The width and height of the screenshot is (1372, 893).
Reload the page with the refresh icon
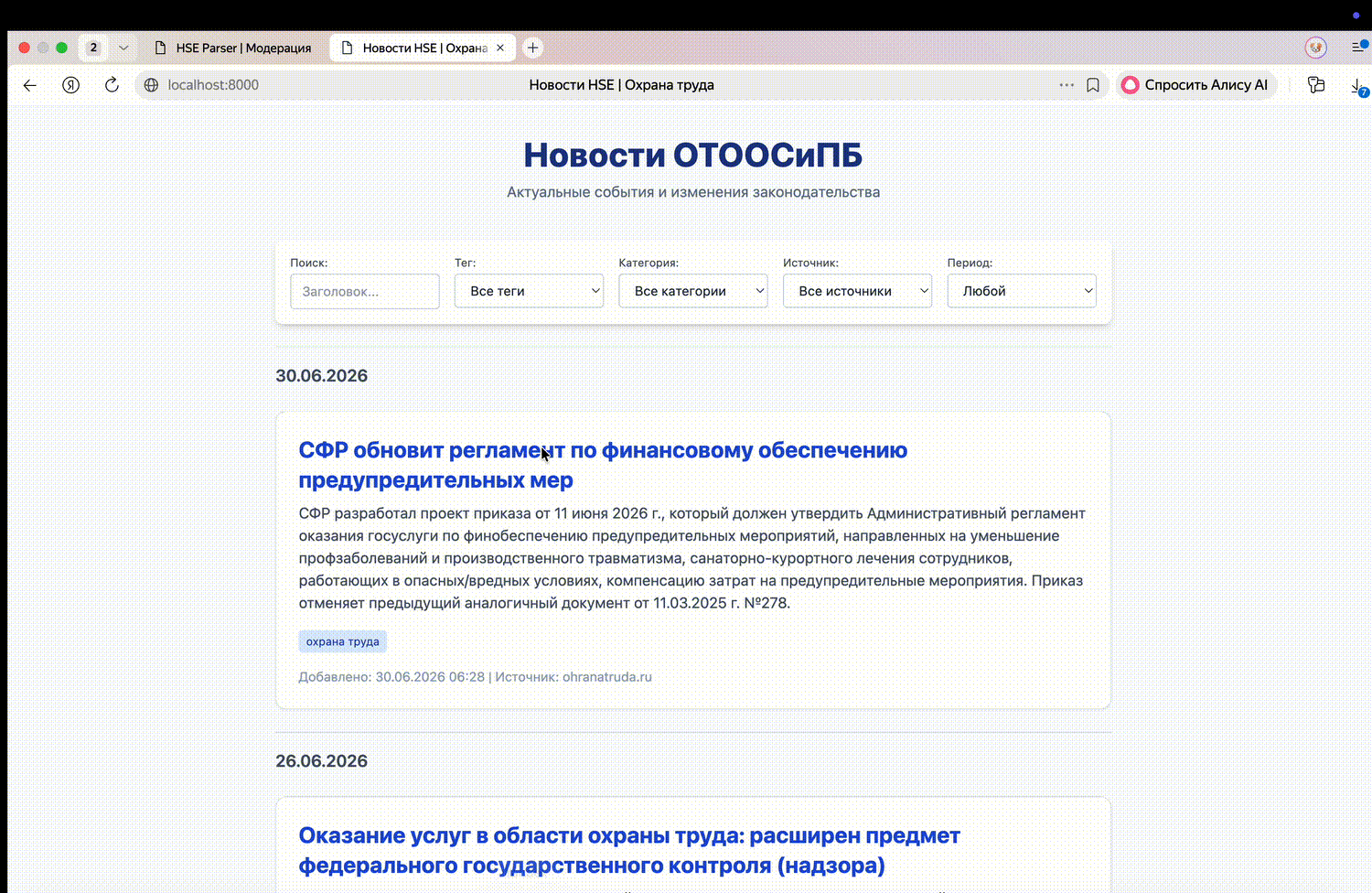coord(112,85)
